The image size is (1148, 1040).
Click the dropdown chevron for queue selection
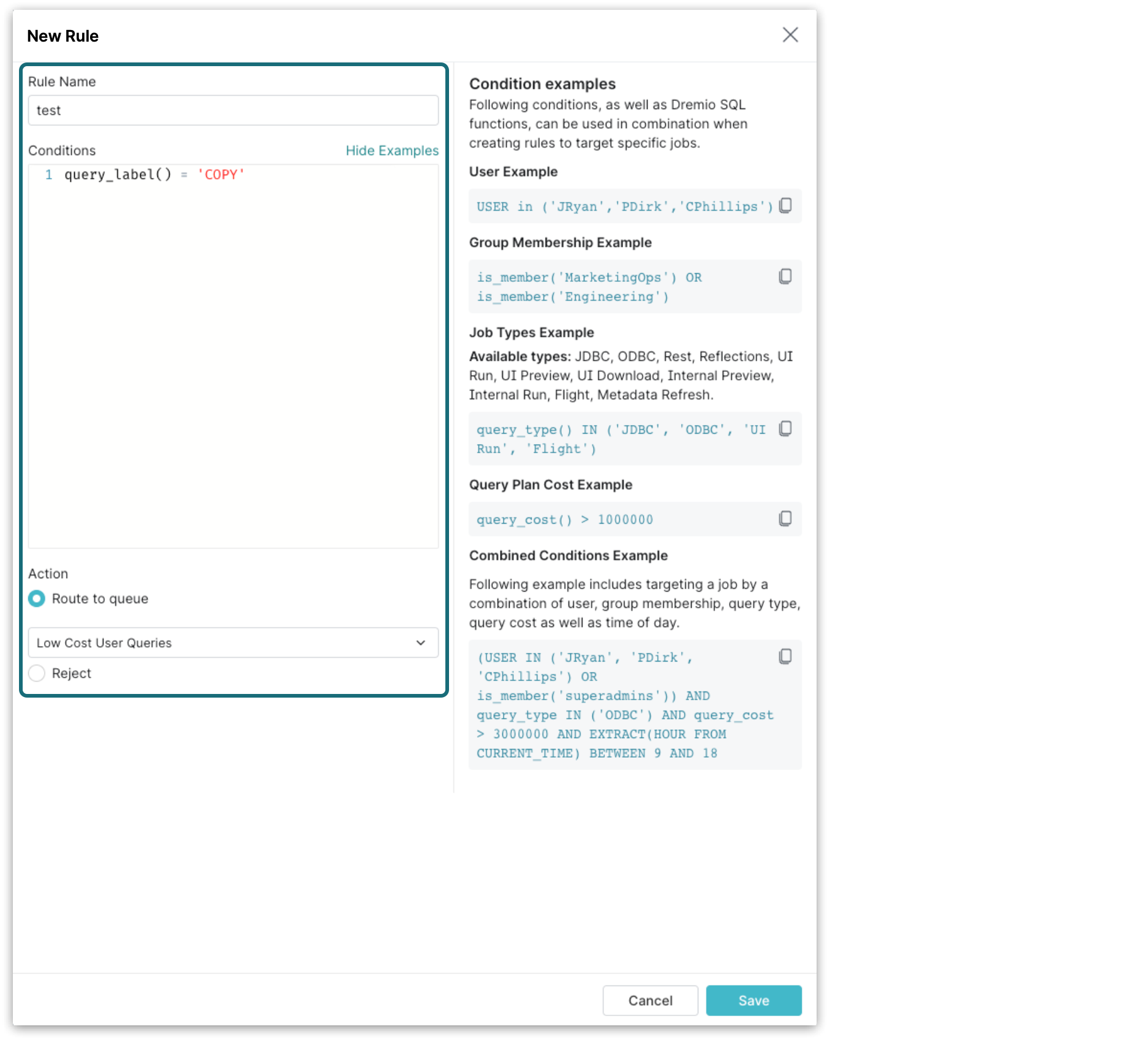tap(421, 642)
